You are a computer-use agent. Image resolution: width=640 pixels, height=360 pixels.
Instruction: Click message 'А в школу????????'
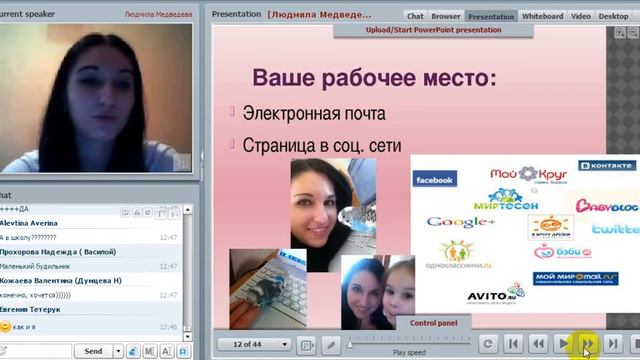click(28, 238)
